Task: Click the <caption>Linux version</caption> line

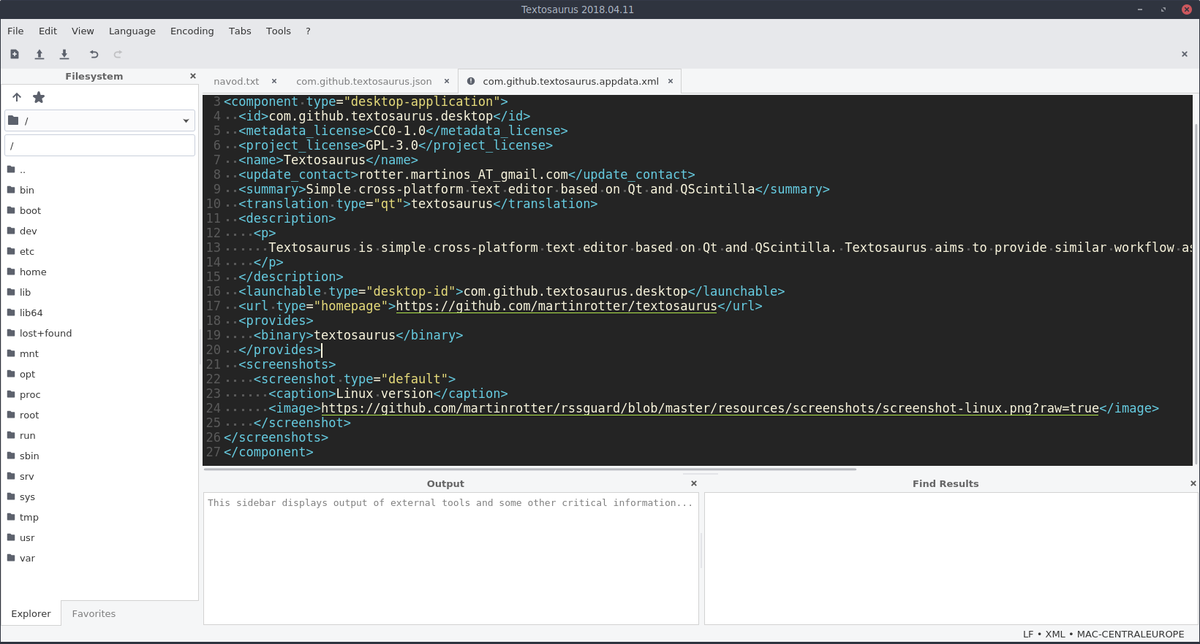Action: click(388, 393)
